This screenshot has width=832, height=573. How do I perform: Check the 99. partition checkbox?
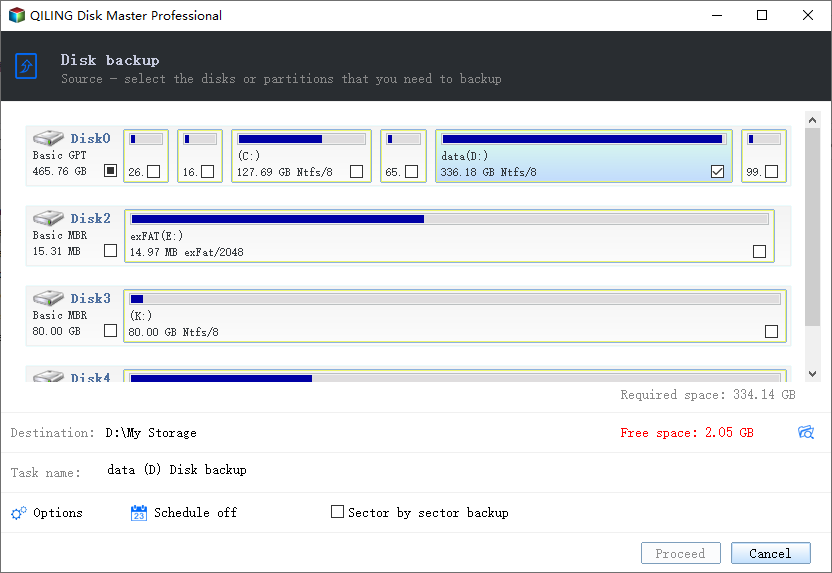[x=772, y=172]
